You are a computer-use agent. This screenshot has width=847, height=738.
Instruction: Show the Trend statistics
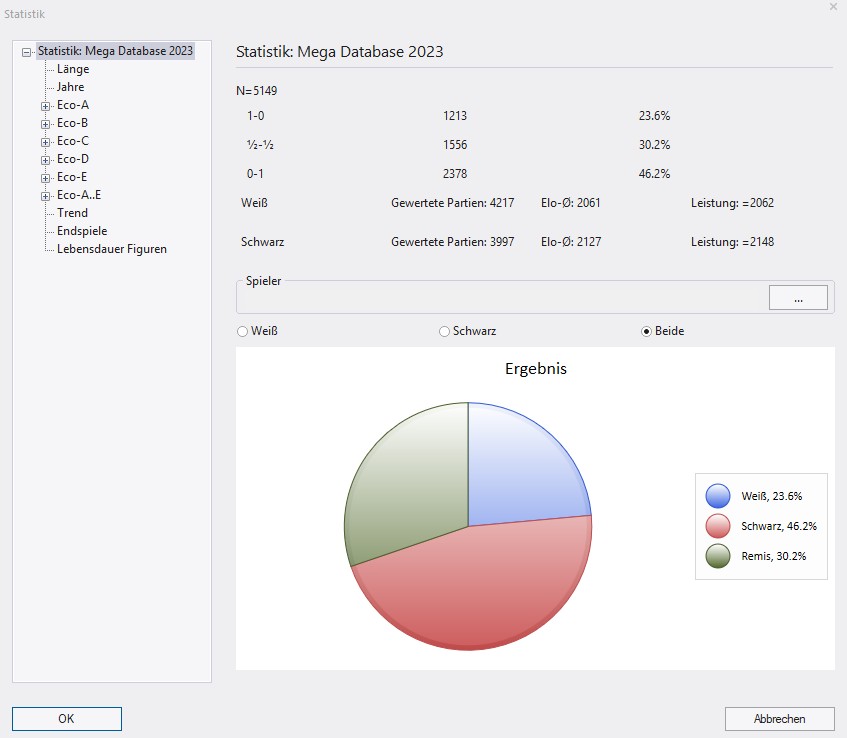(72, 213)
